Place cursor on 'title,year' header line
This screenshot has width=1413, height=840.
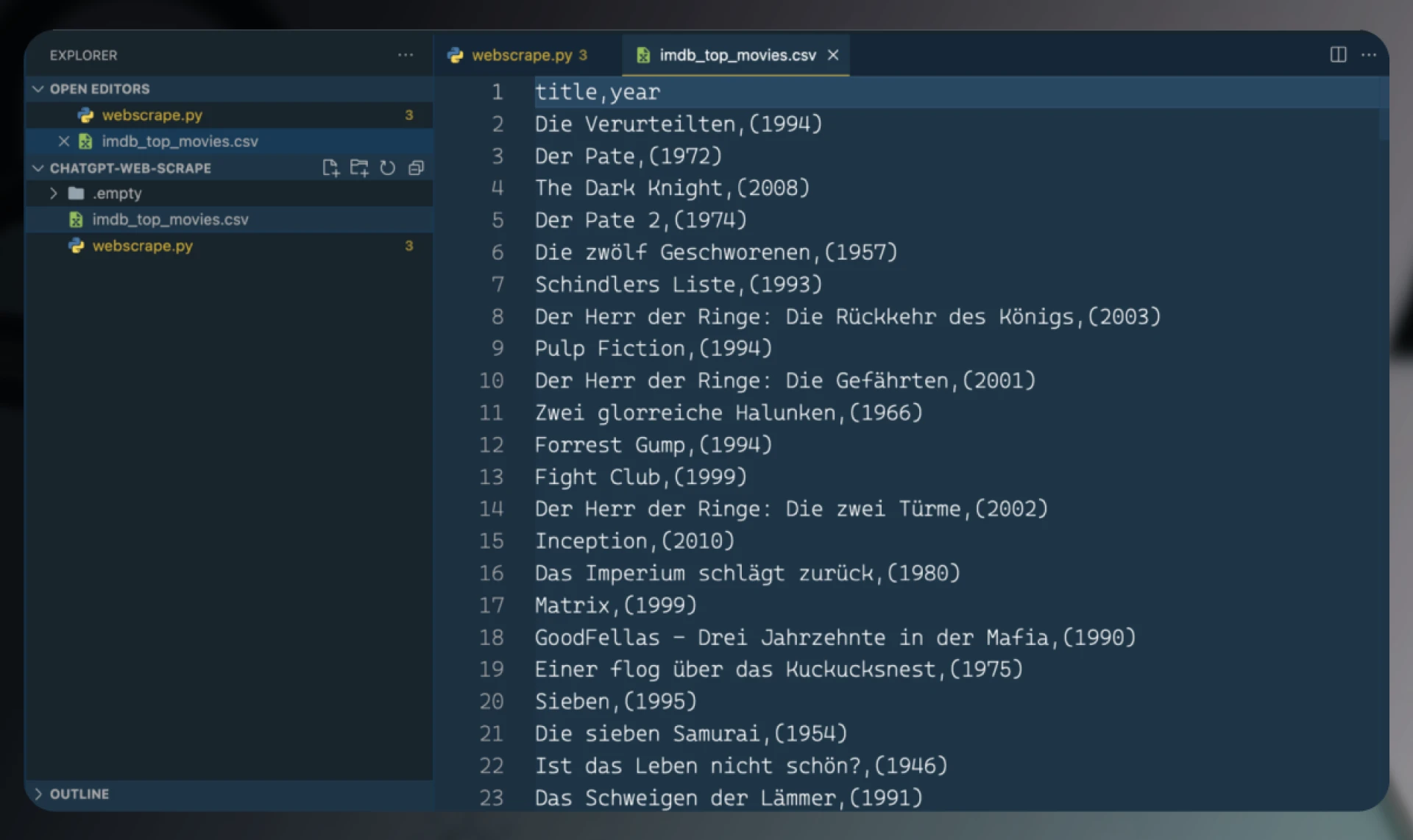(597, 92)
